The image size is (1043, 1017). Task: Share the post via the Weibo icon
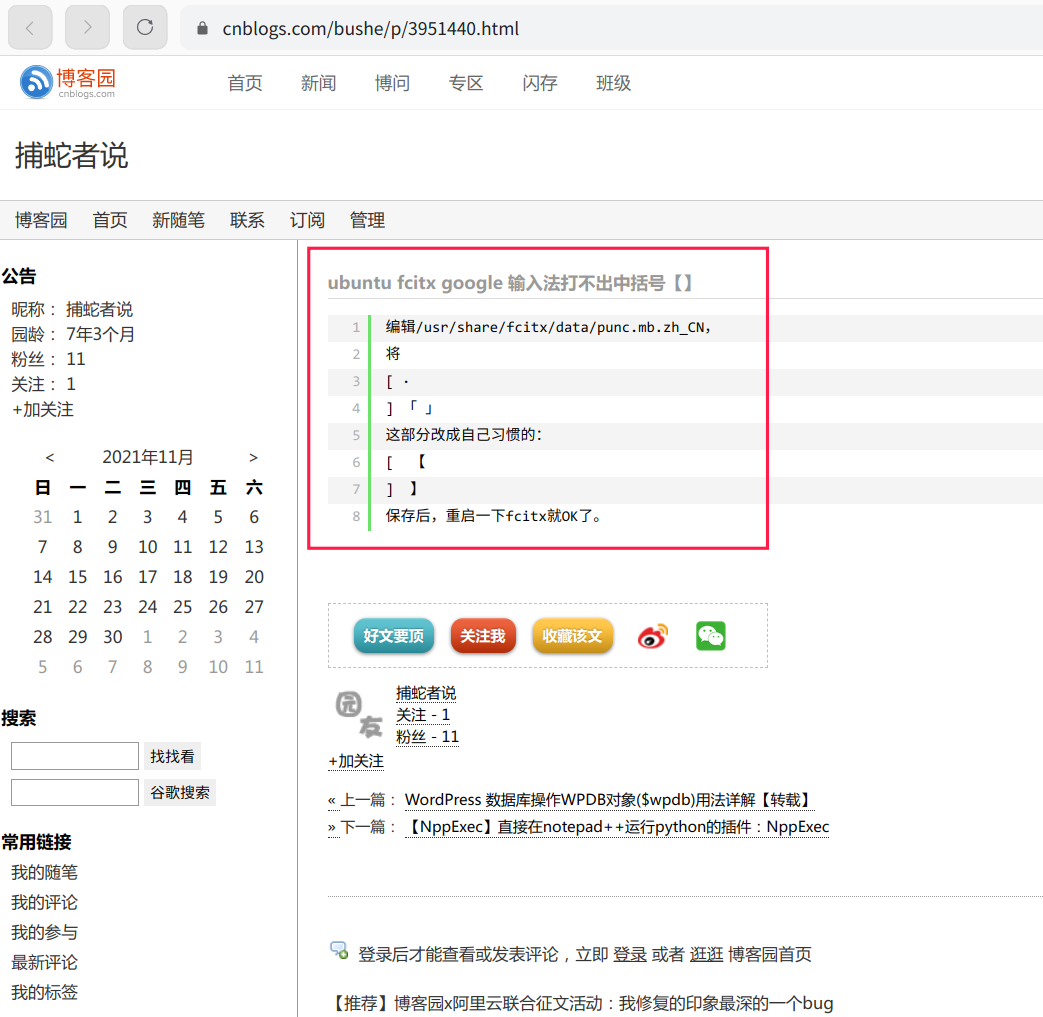pyautogui.click(x=652, y=637)
